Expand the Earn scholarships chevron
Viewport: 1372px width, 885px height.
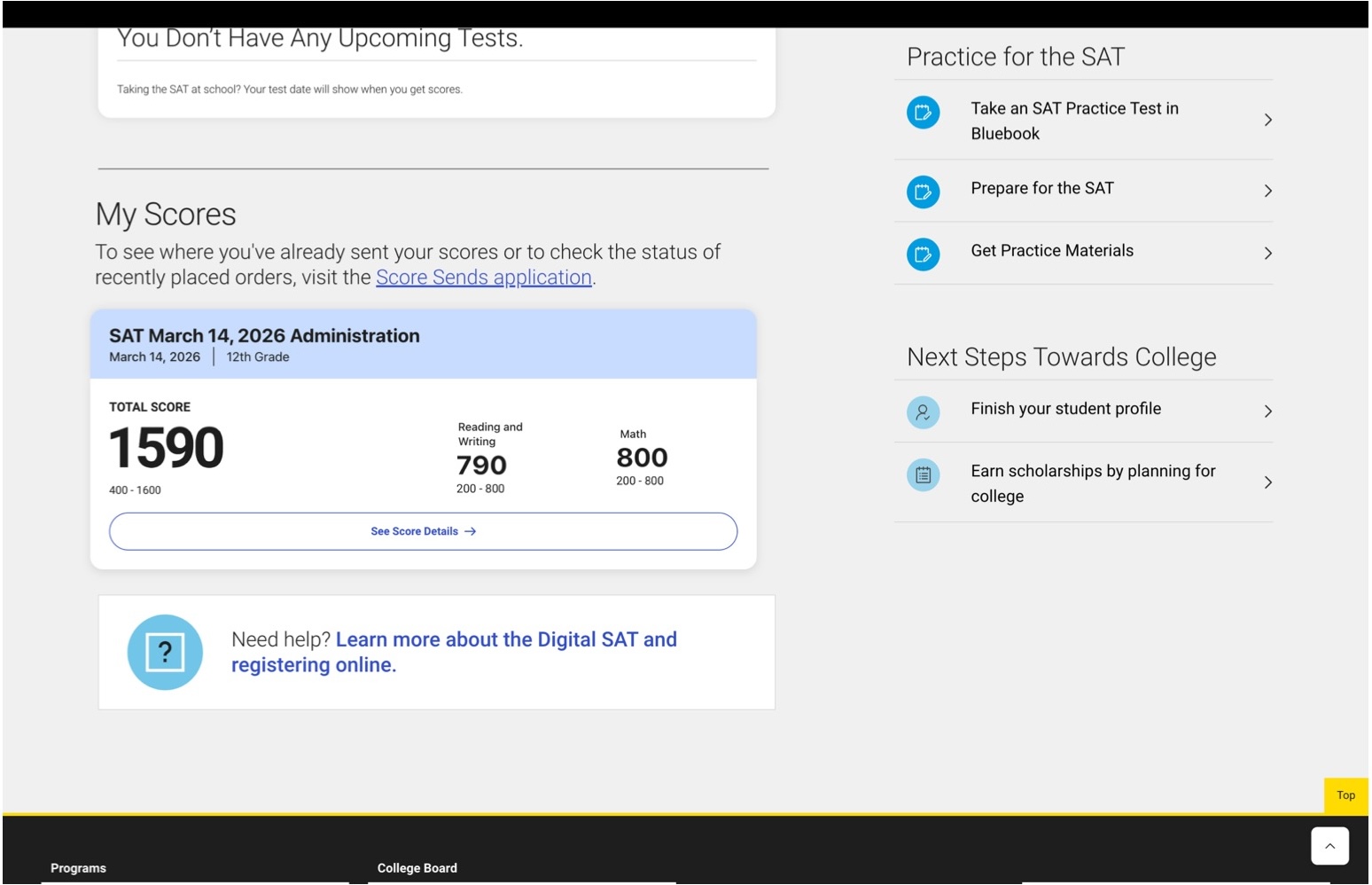1267,482
